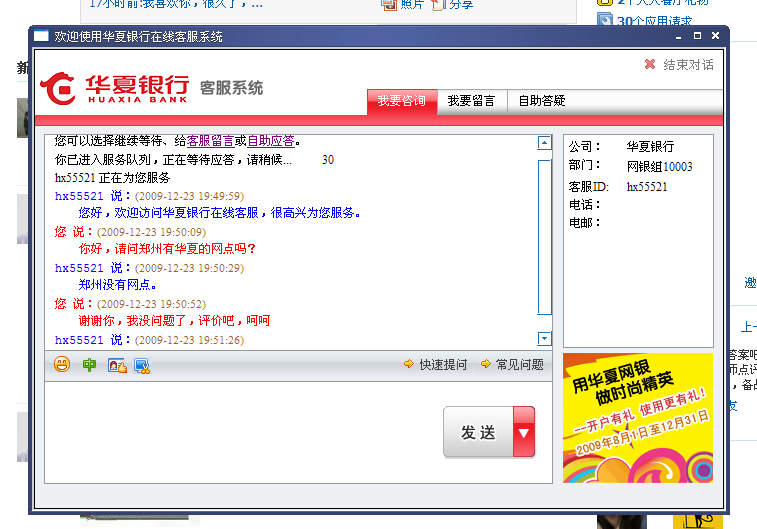Screen dimensions: 757x529
Task: Open the smiley emoticon picker
Action: tap(62, 364)
